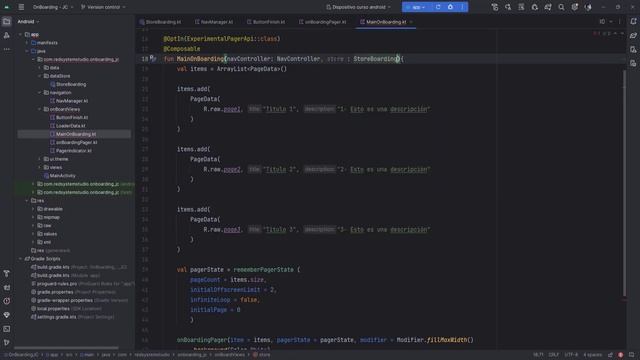The height and width of the screenshot is (360, 640).
Task: Select proguard-rules.pro file
Action: point(57,284)
